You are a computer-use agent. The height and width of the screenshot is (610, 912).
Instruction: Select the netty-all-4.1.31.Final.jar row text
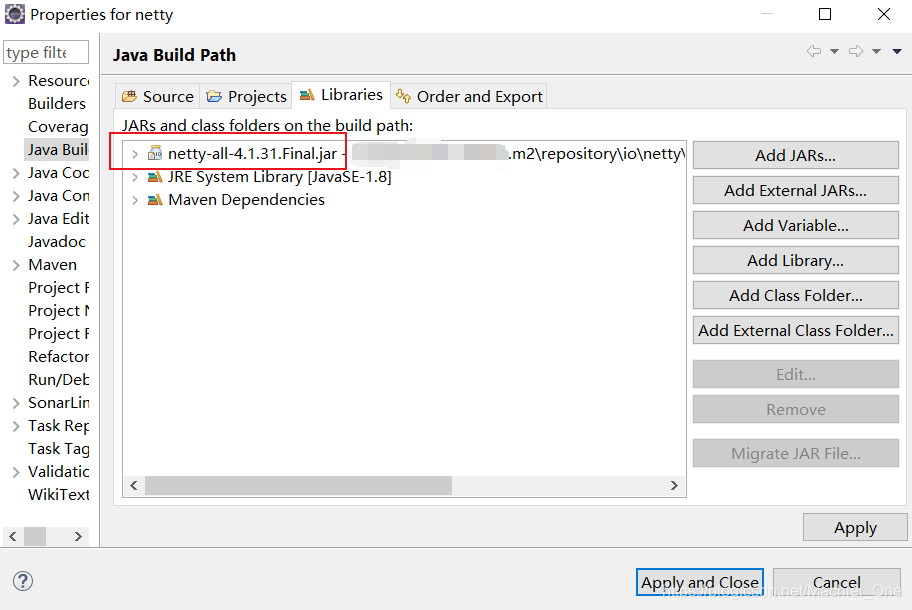pos(252,154)
